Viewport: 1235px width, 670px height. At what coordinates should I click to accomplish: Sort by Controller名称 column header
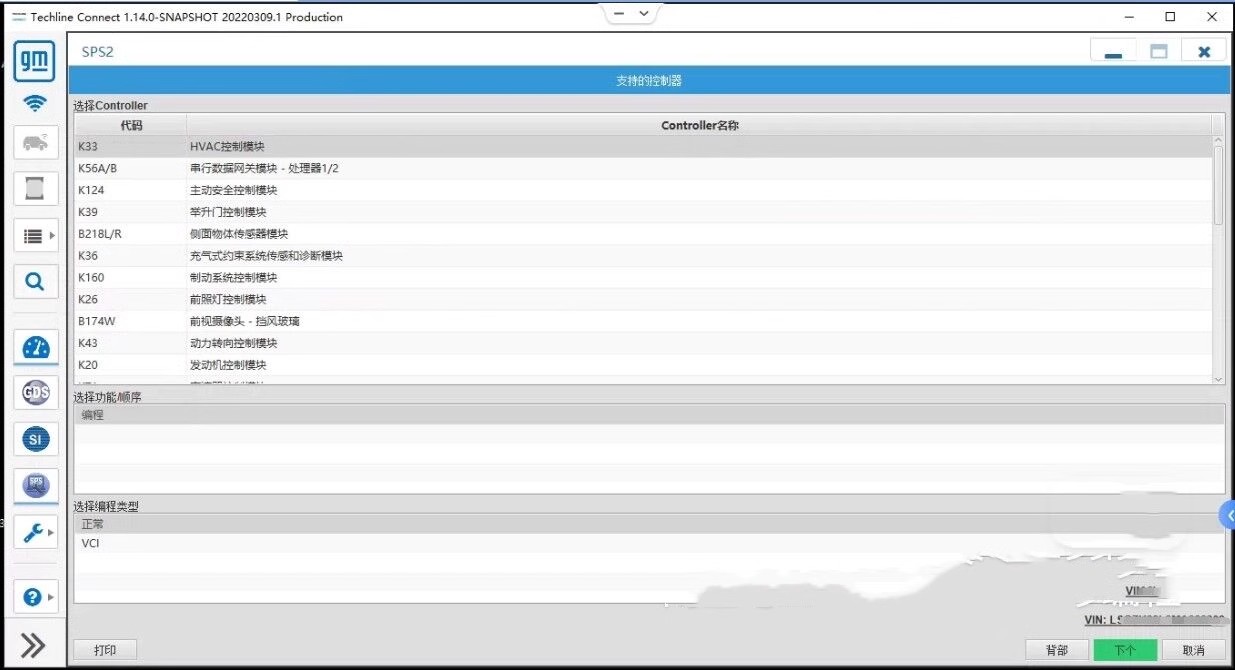(x=699, y=125)
